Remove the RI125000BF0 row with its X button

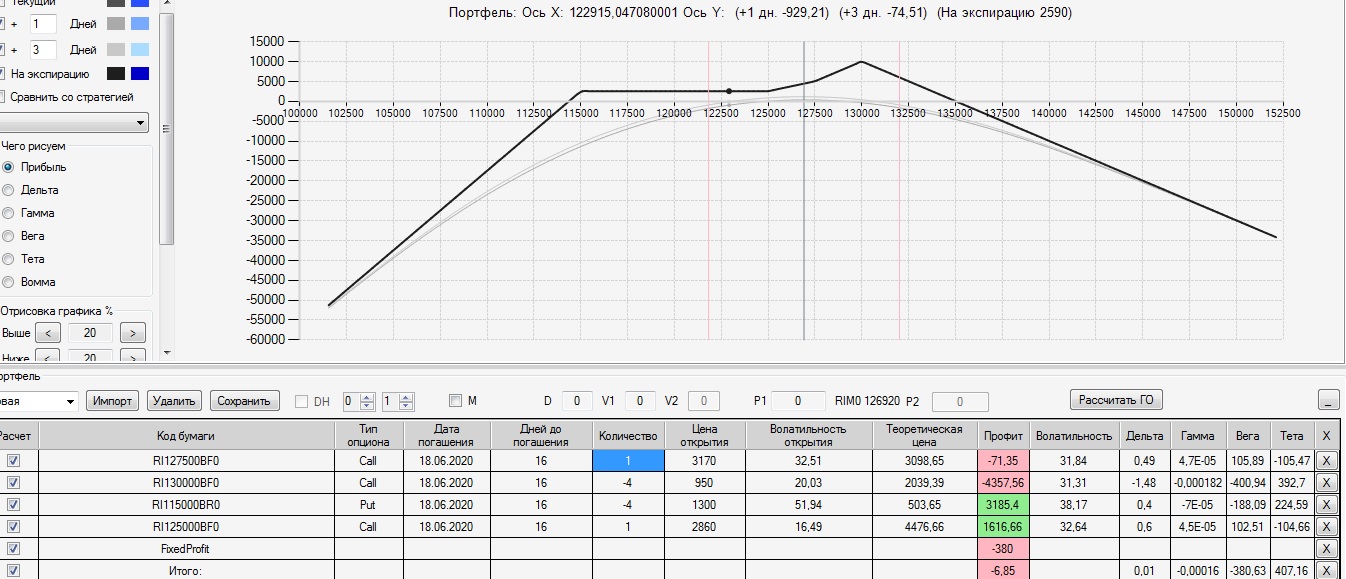pos(1326,526)
